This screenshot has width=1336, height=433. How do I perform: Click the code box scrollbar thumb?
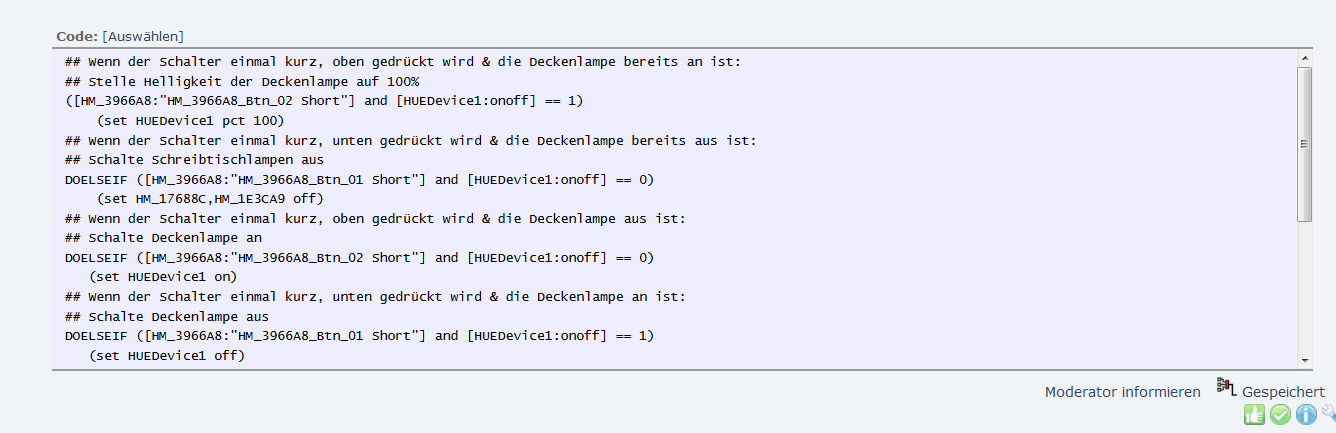click(x=1304, y=143)
